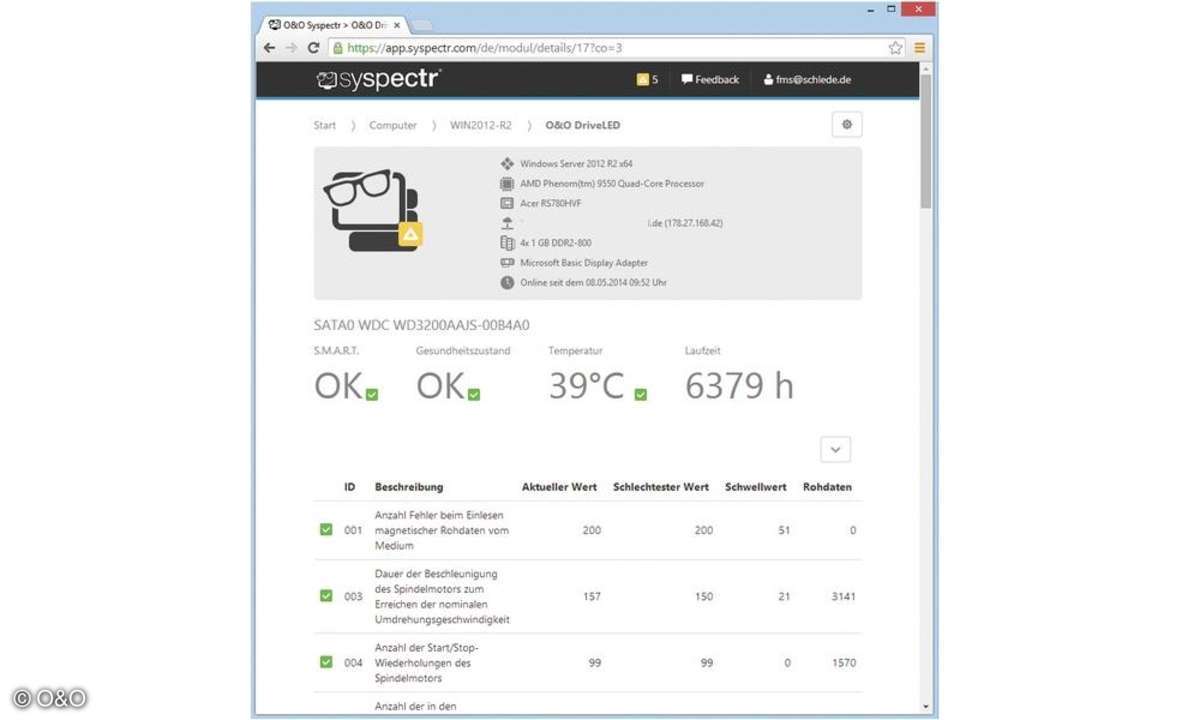Click the Beschreibung column header
This screenshot has width=1200, height=720.
click(409, 487)
